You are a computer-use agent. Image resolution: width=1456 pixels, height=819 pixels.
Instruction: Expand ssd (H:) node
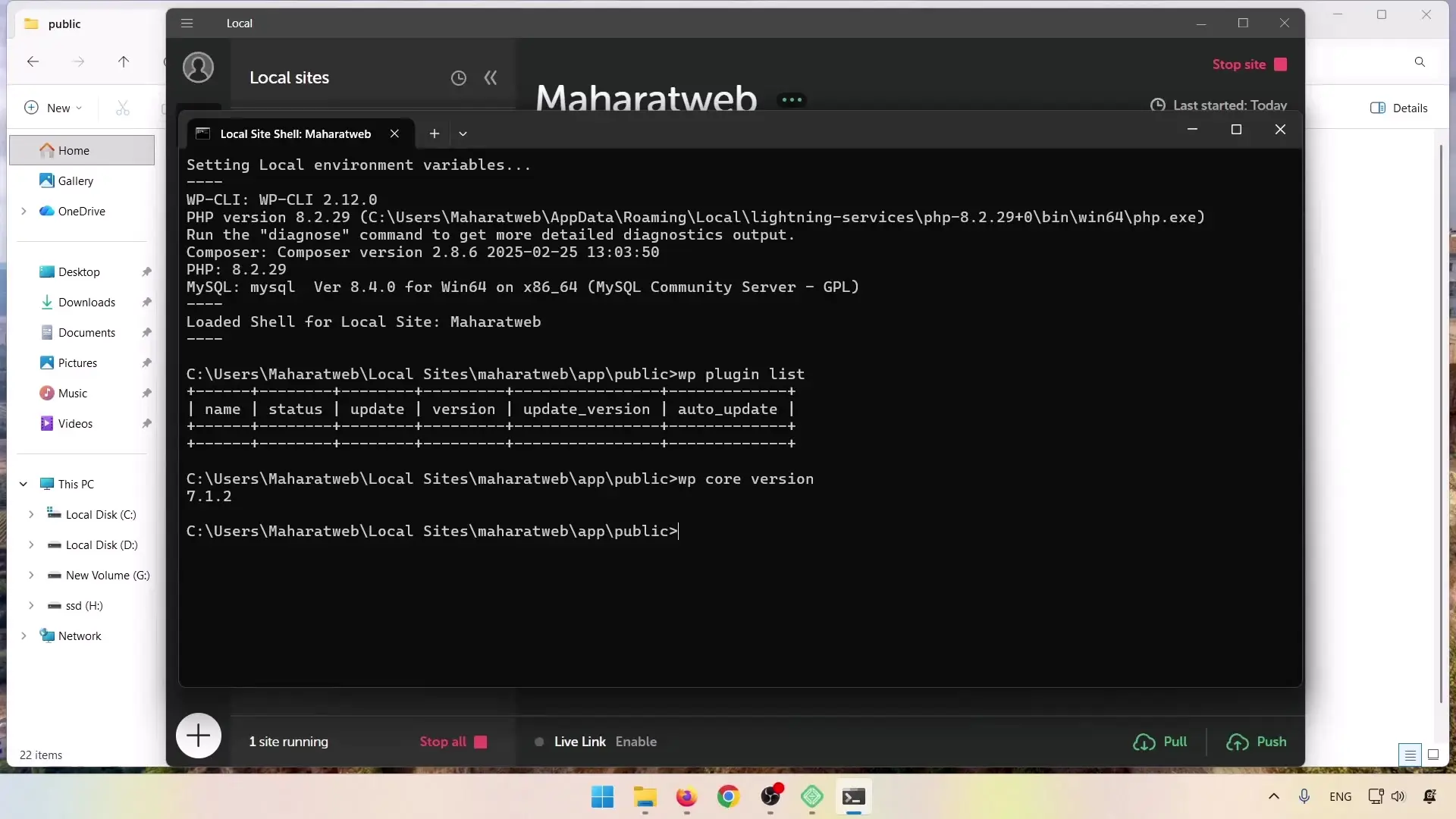31,605
